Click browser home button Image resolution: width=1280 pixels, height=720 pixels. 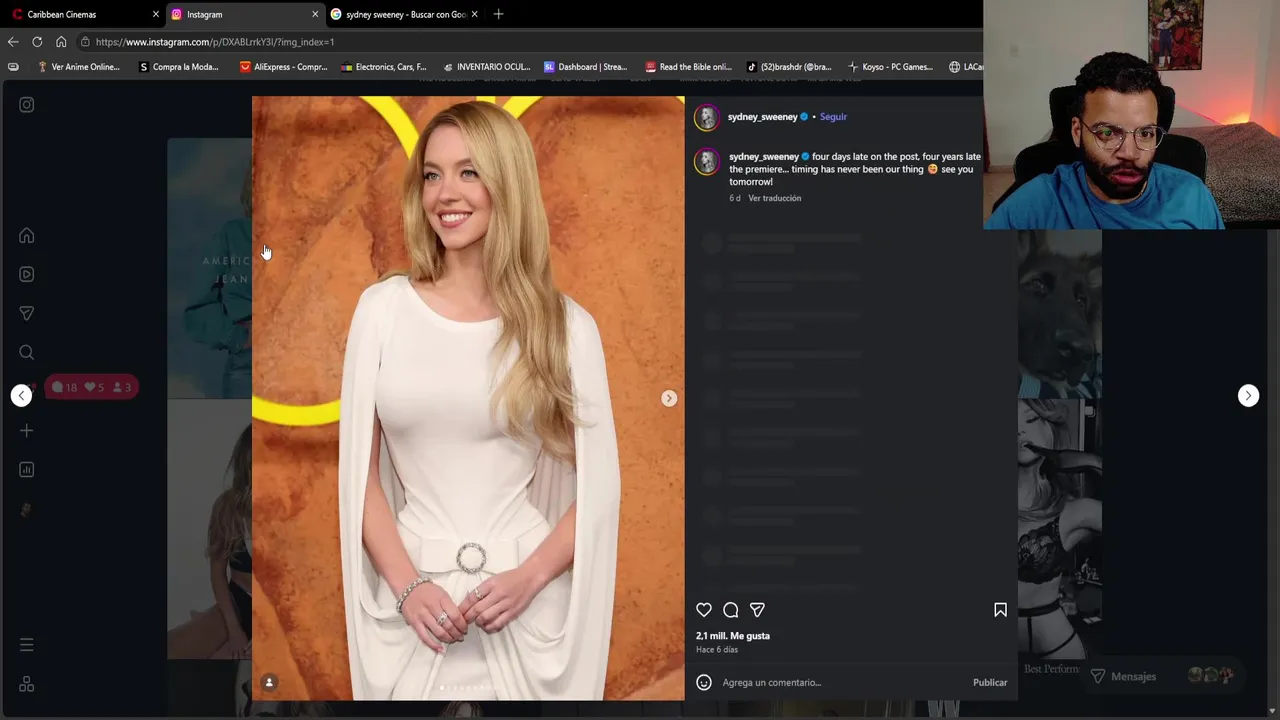tap(61, 42)
